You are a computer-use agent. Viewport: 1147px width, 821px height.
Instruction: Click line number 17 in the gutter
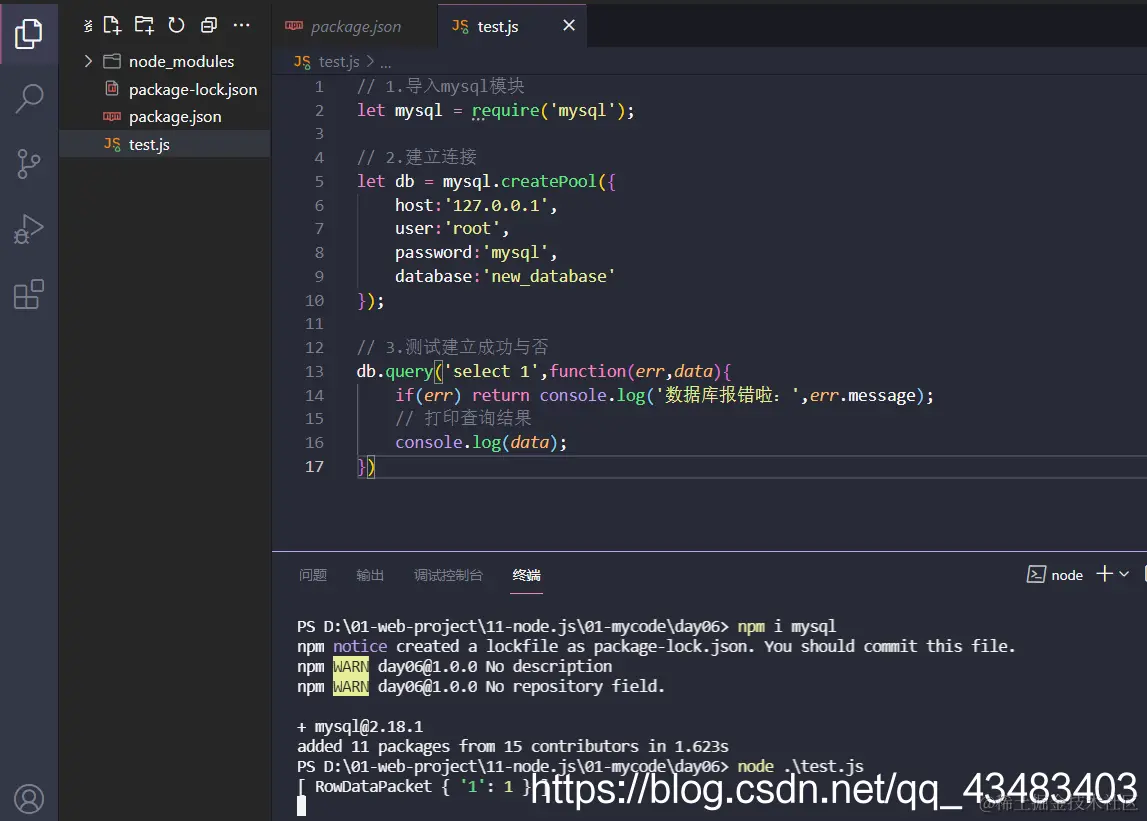pos(315,466)
